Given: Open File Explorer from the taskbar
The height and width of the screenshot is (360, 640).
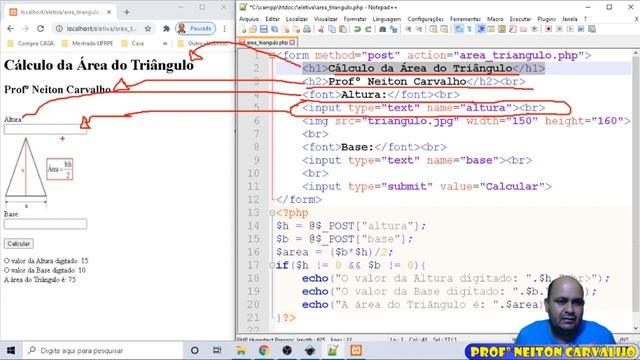Looking at the screenshot, I should (x=241, y=351).
